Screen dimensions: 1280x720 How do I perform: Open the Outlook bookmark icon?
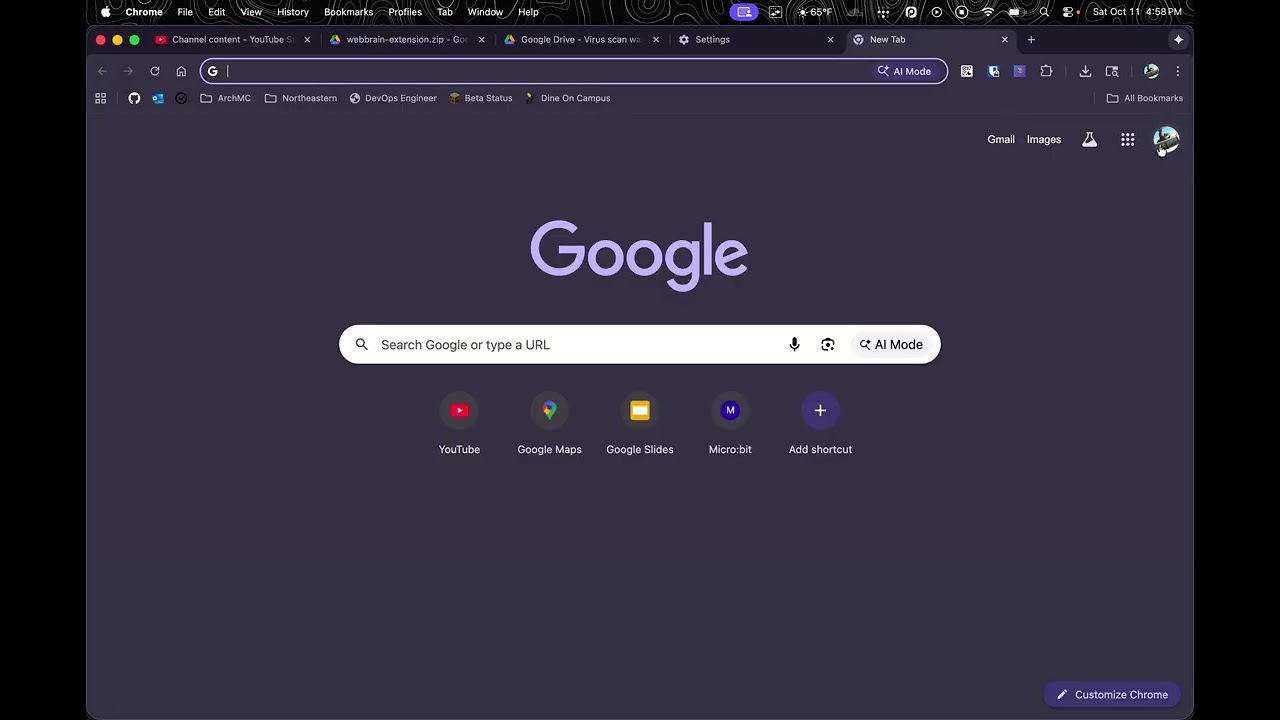coord(158,98)
